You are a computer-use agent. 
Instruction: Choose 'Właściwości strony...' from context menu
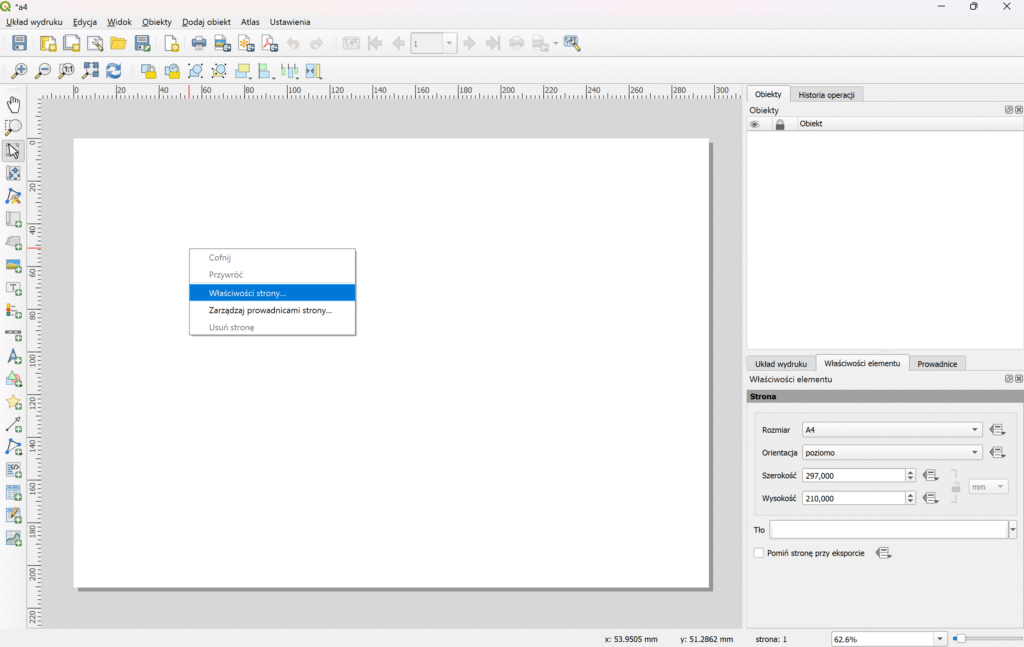coord(272,293)
